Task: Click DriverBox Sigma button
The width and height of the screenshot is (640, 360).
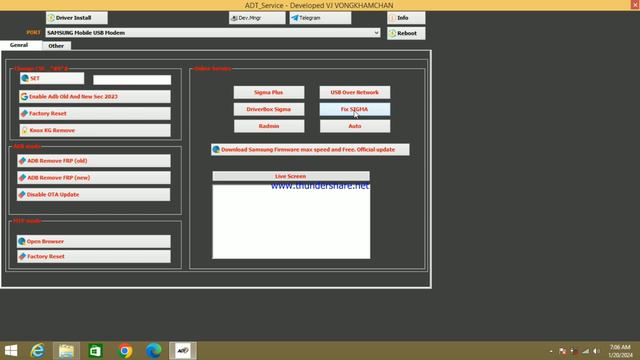Action: pos(269,109)
